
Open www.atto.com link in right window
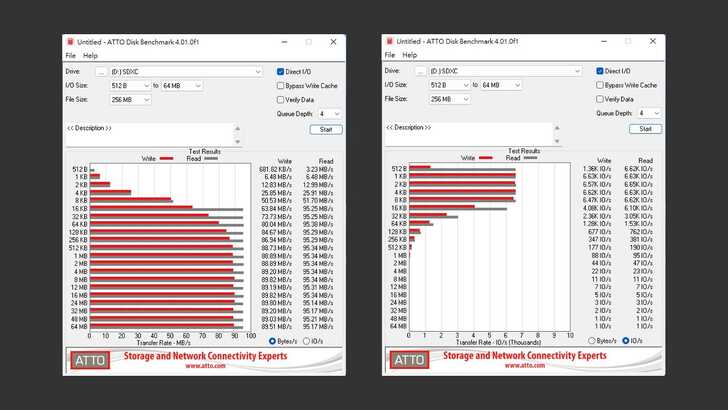pos(525,365)
